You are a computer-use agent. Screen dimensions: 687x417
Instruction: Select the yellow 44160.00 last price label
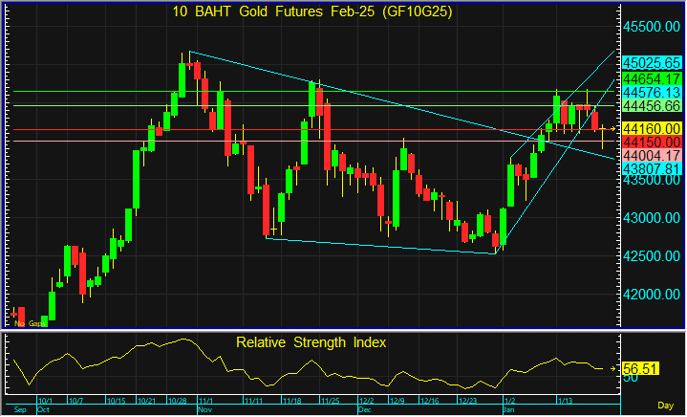(651, 129)
